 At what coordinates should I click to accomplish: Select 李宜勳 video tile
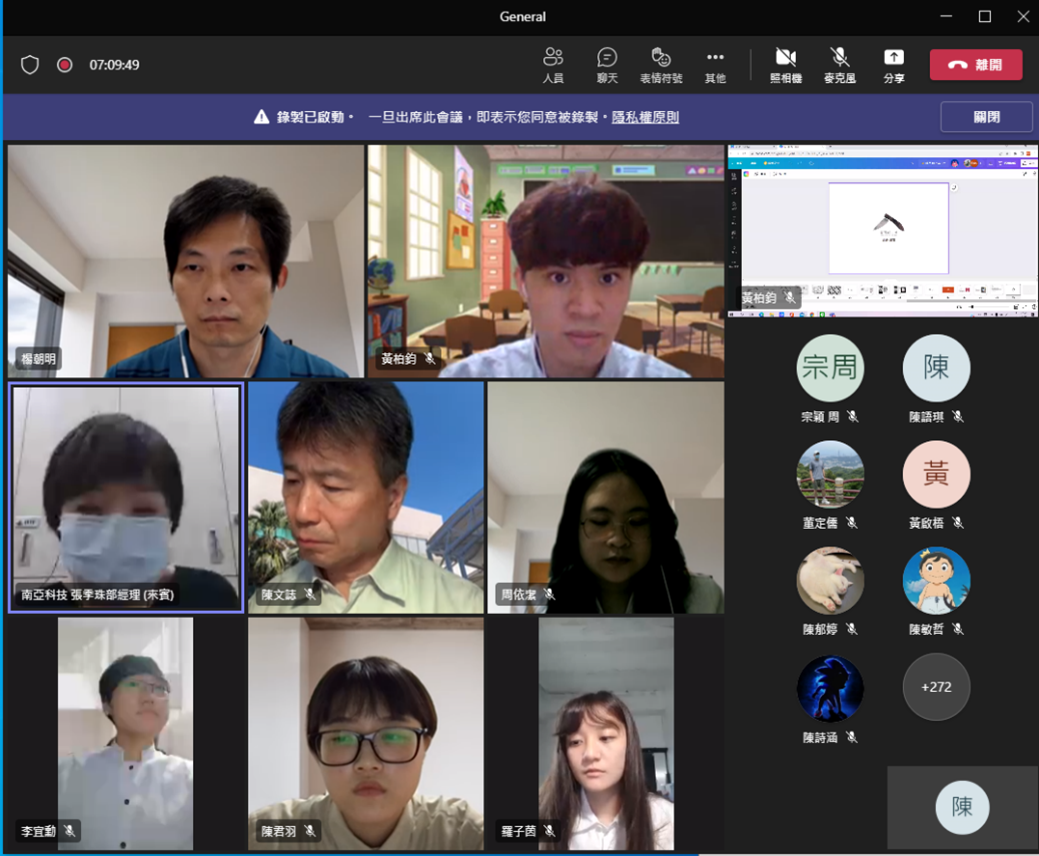tap(126, 733)
